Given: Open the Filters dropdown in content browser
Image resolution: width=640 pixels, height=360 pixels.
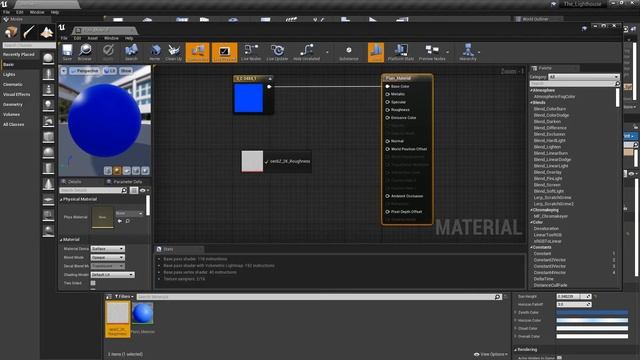Looking at the screenshot, I should click(x=124, y=297).
